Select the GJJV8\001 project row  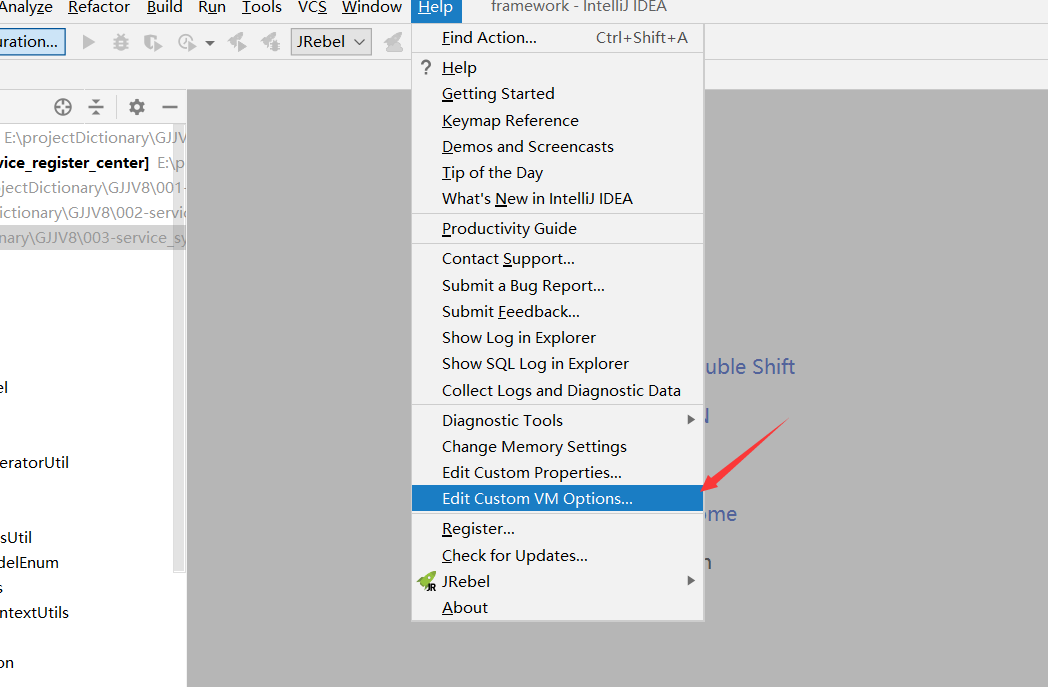pos(92,188)
